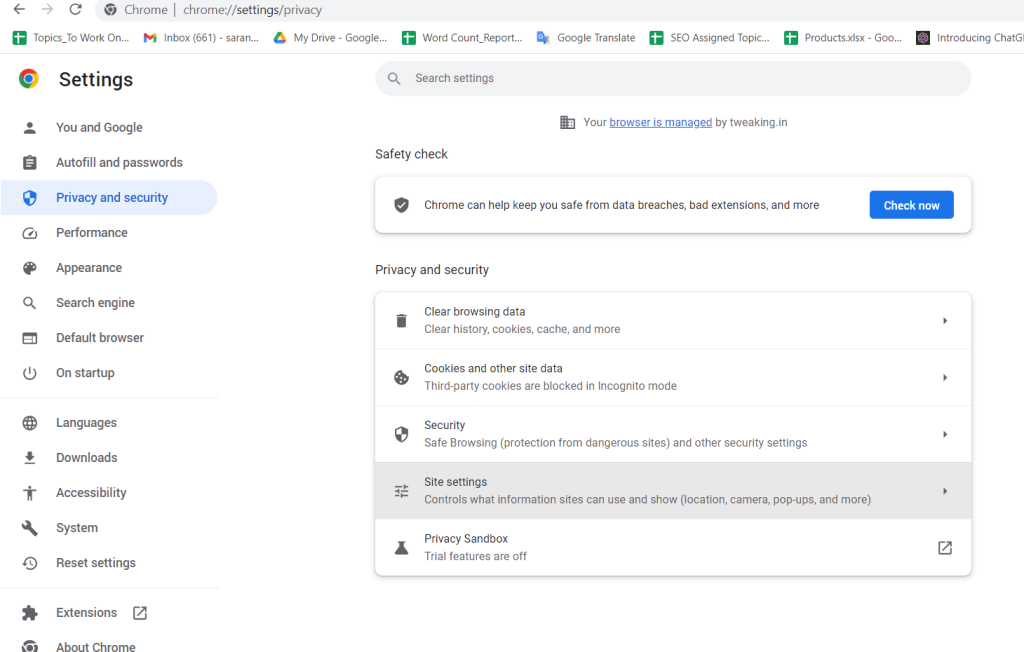Click the Safety check shield icon
The height and width of the screenshot is (652, 1024).
coord(402,205)
